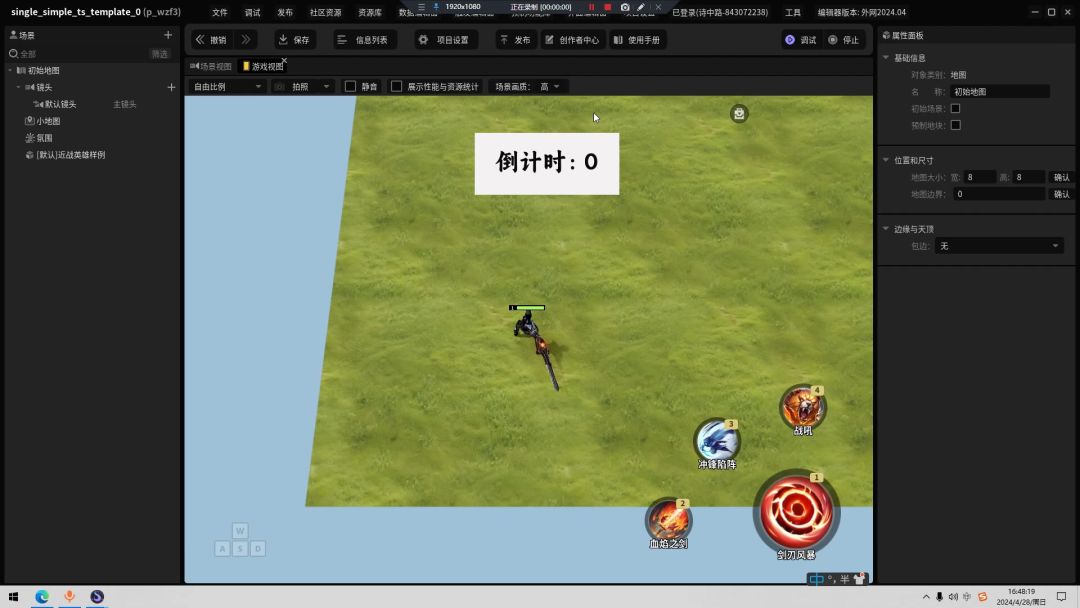Open the 包边 dropdown set to 无
Image resolution: width=1080 pixels, height=608 pixels.
(x=998, y=246)
